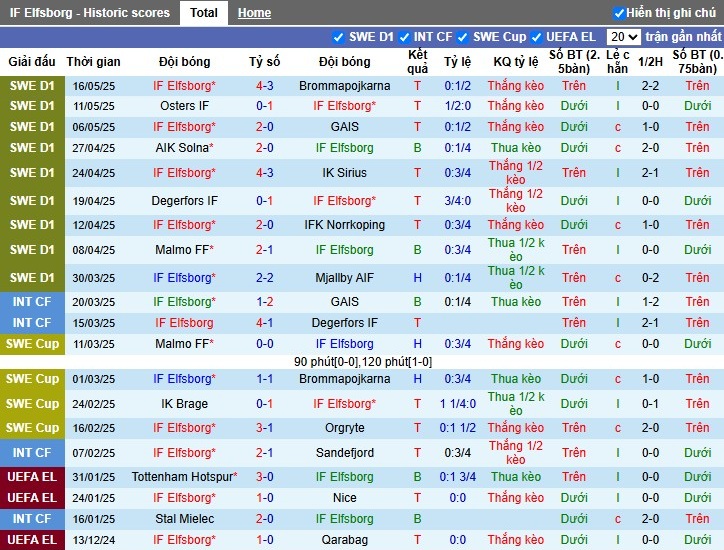Click IF Elfsborg - Historic scores title

pos(90,12)
